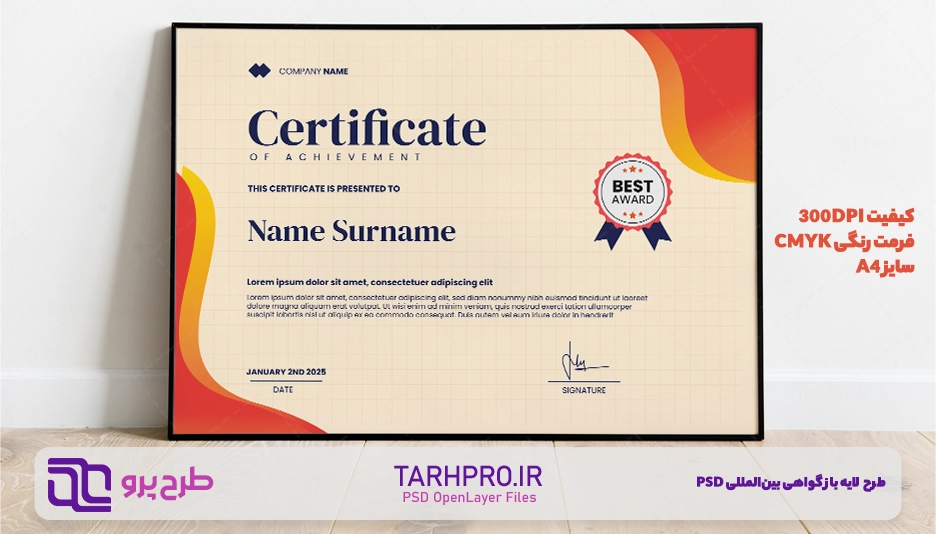
Task: Select the bold Lorem ipsum heading line
Action: tap(369, 282)
